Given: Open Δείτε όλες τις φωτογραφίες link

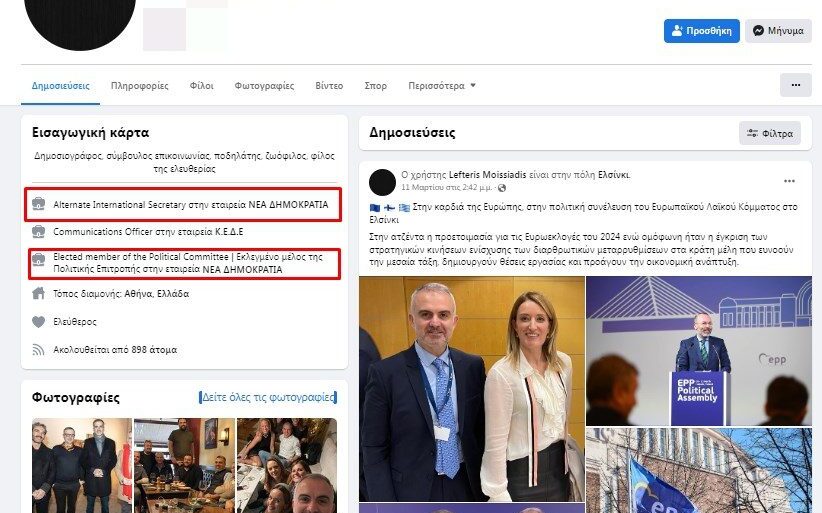Looking at the screenshot, I should (x=268, y=397).
